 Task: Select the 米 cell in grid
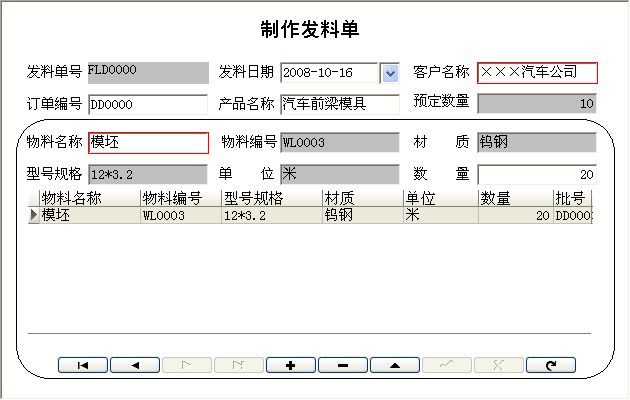click(x=441, y=215)
